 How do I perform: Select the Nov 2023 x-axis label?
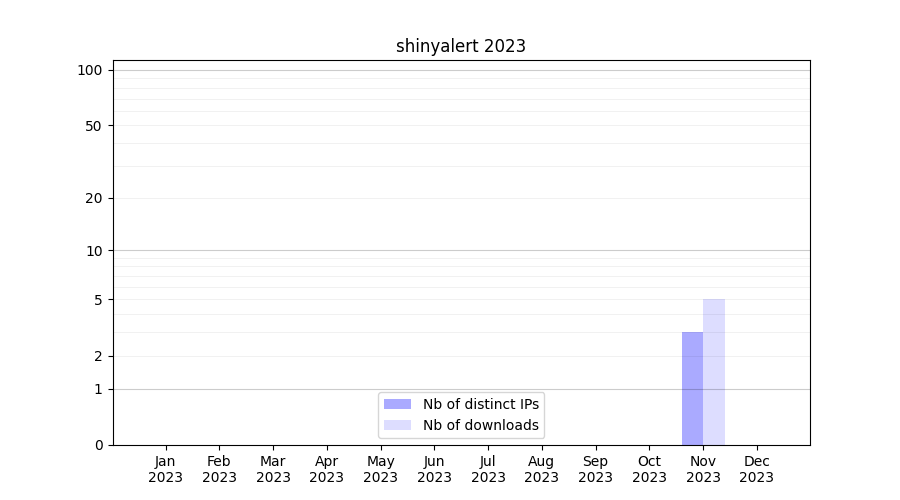[703, 469]
